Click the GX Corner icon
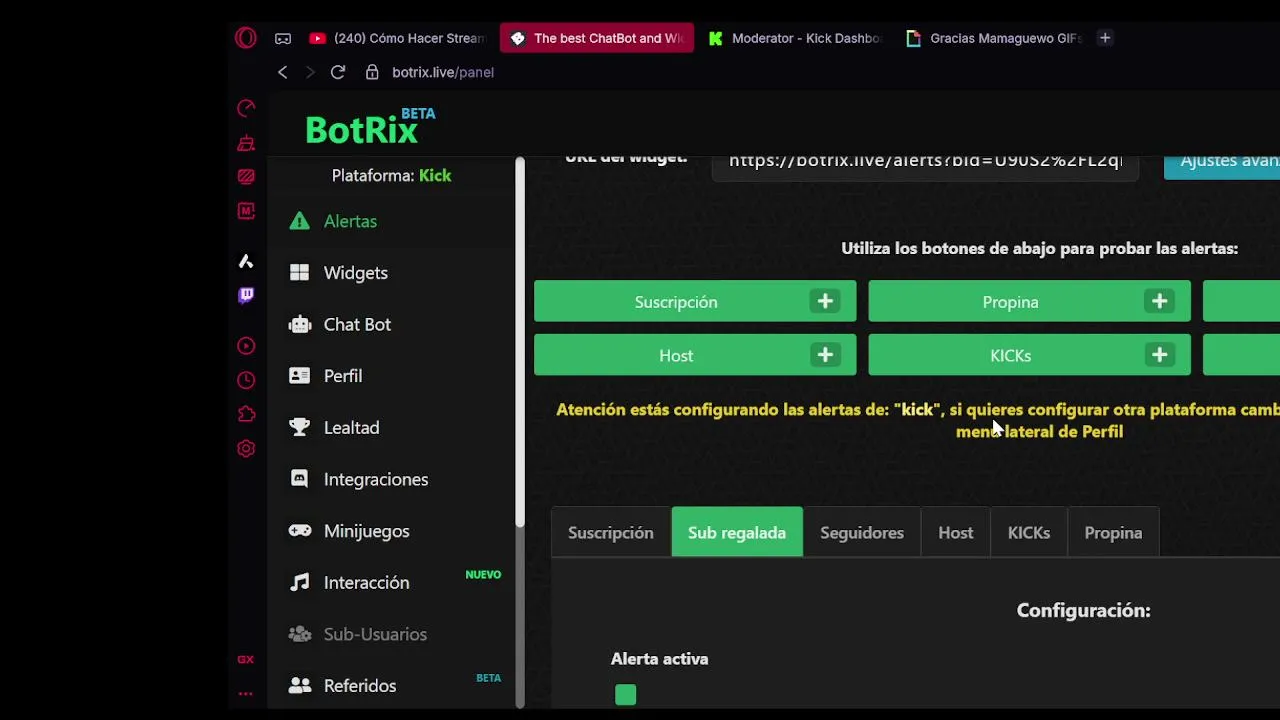 [x=246, y=660]
